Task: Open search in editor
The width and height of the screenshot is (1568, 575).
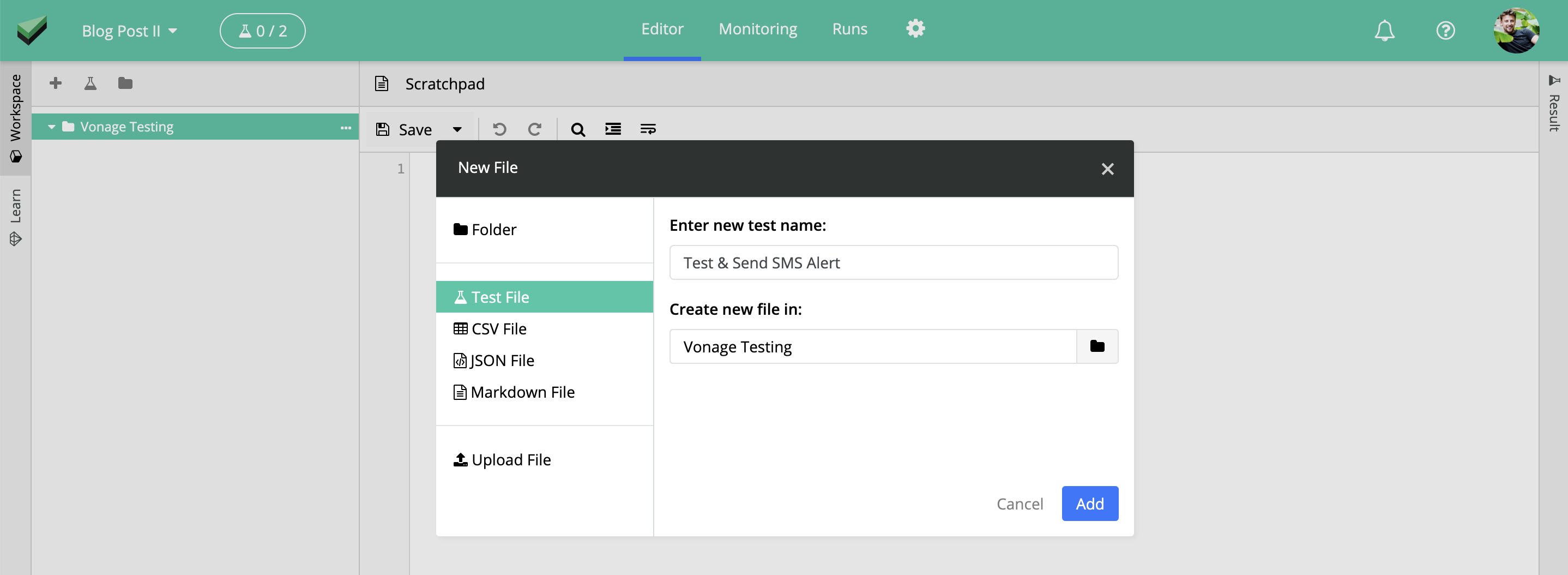Action: pyautogui.click(x=578, y=129)
